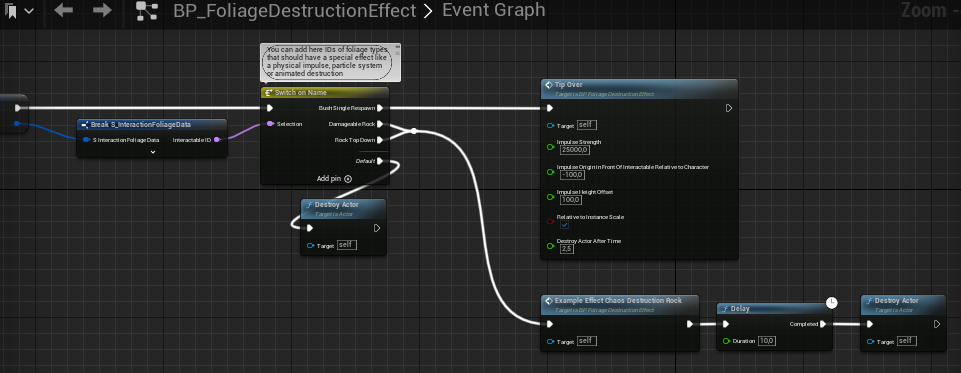Click the Tip Over execution output pin
The width and height of the screenshot is (961, 373).
pyautogui.click(x=728, y=108)
